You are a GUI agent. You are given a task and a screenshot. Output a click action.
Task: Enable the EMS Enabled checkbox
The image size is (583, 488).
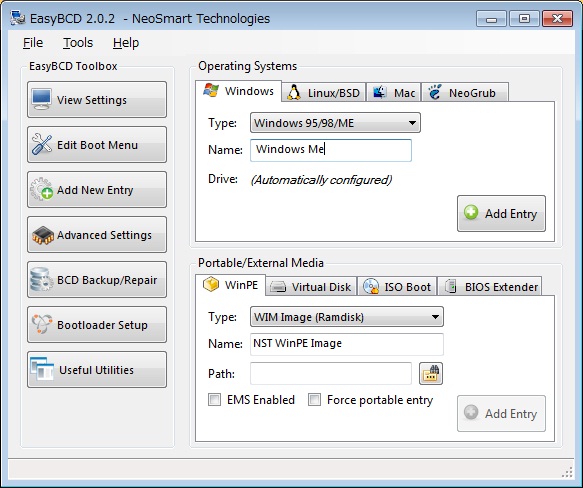pos(214,400)
